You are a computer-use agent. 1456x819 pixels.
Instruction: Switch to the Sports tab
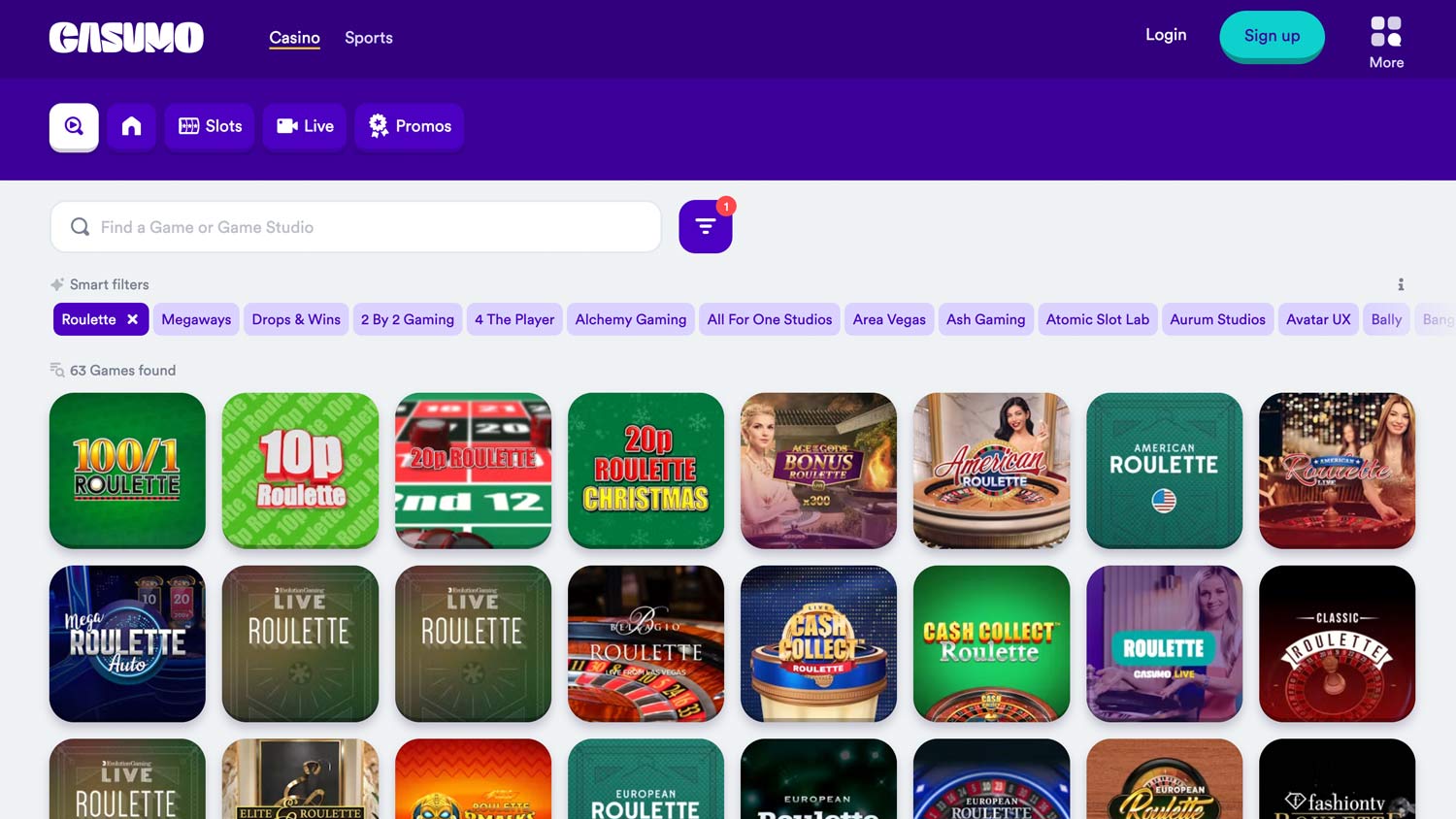click(x=369, y=38)
